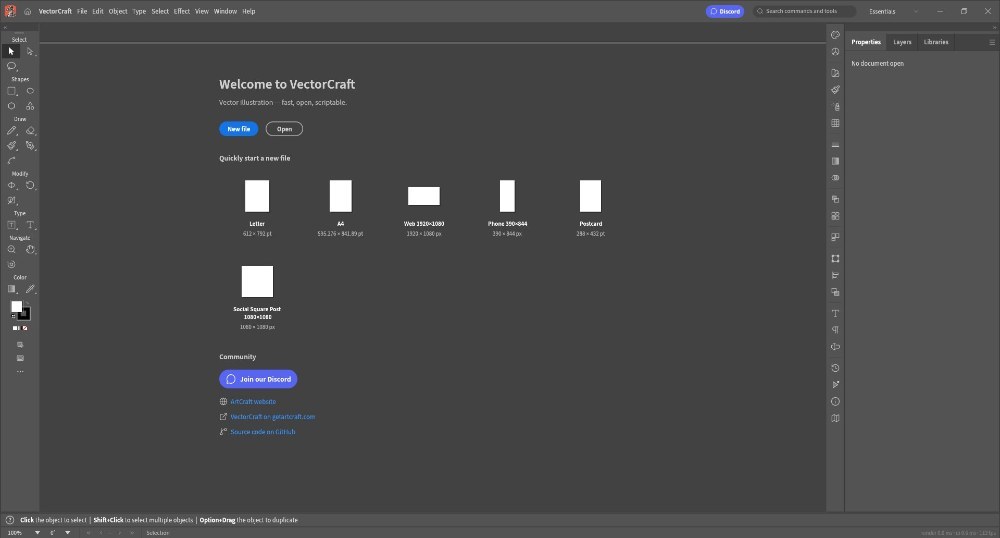
Task: Click the status bar help question icon
Action: 10,520
